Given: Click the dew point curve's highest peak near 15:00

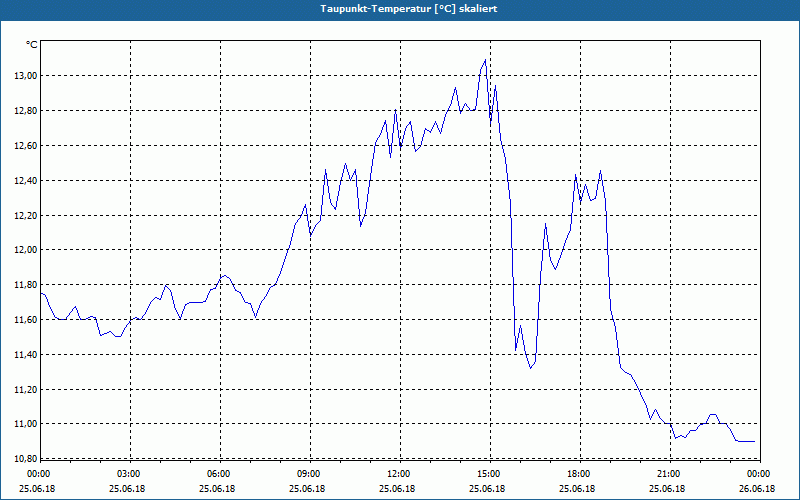Looking at the screenshot, I should click(485, 60).
